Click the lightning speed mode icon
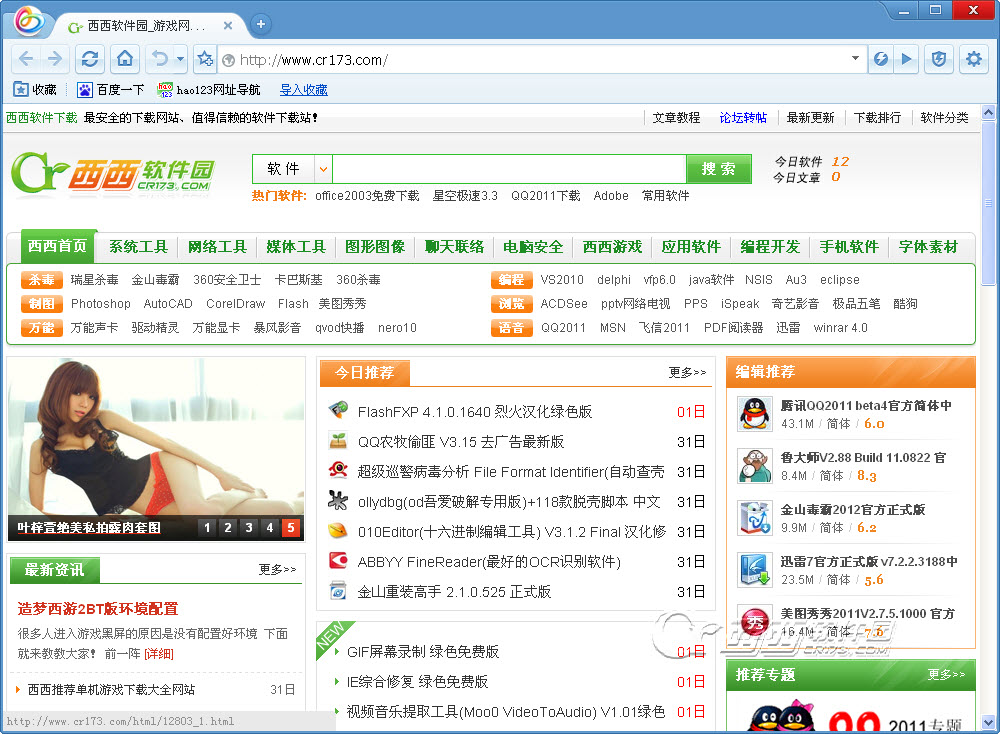Viewport: 1000px width, 734px height. click(880, 59)
